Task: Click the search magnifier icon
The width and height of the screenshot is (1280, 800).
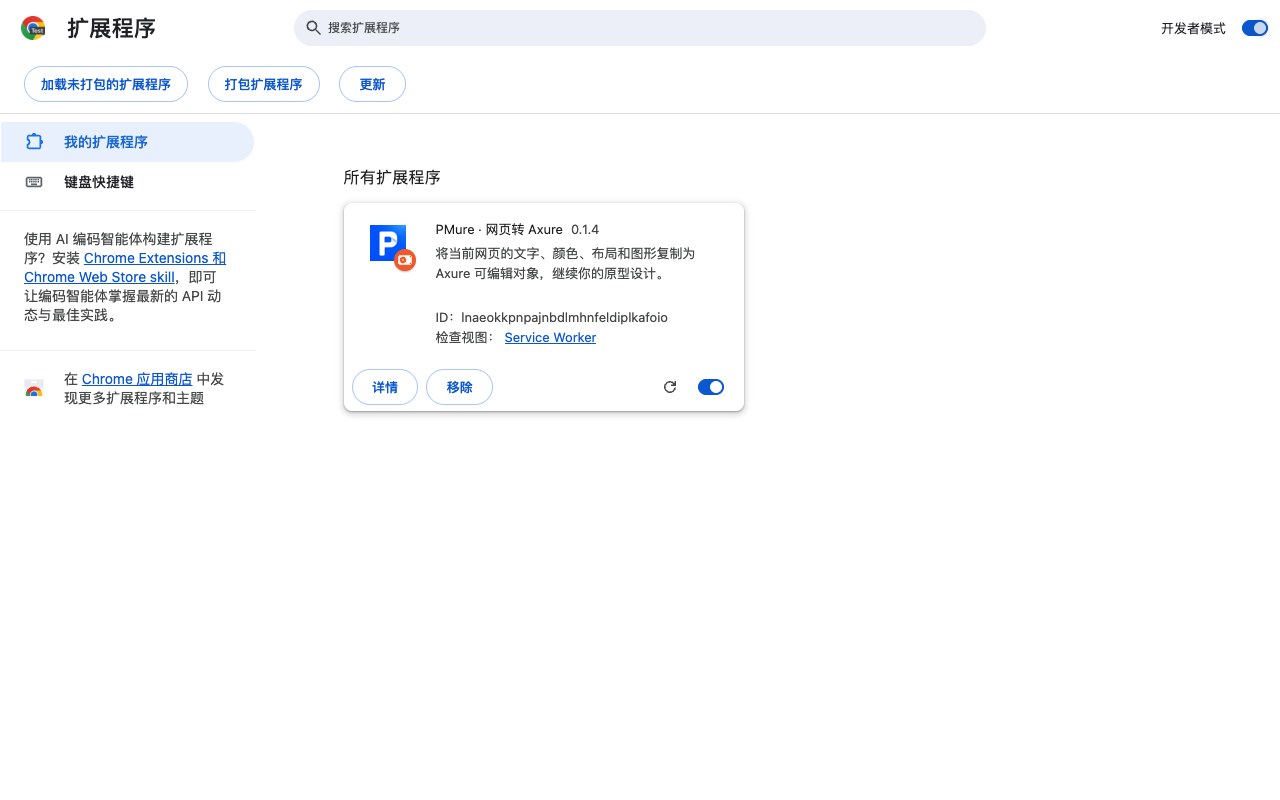Action: [x=313, y=28]
